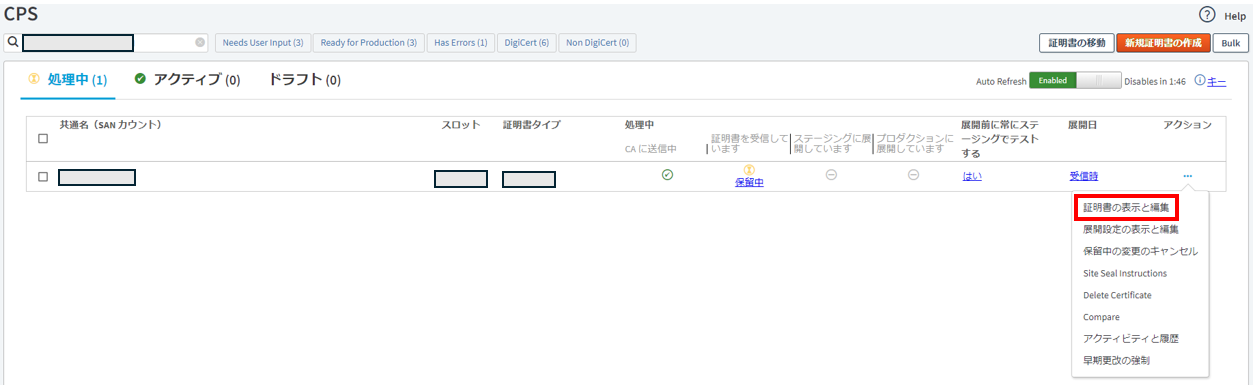Click the 証明書の移動 button
Image resolution: width=1253 pixels, height=387 pixels.
(1076, 43)
